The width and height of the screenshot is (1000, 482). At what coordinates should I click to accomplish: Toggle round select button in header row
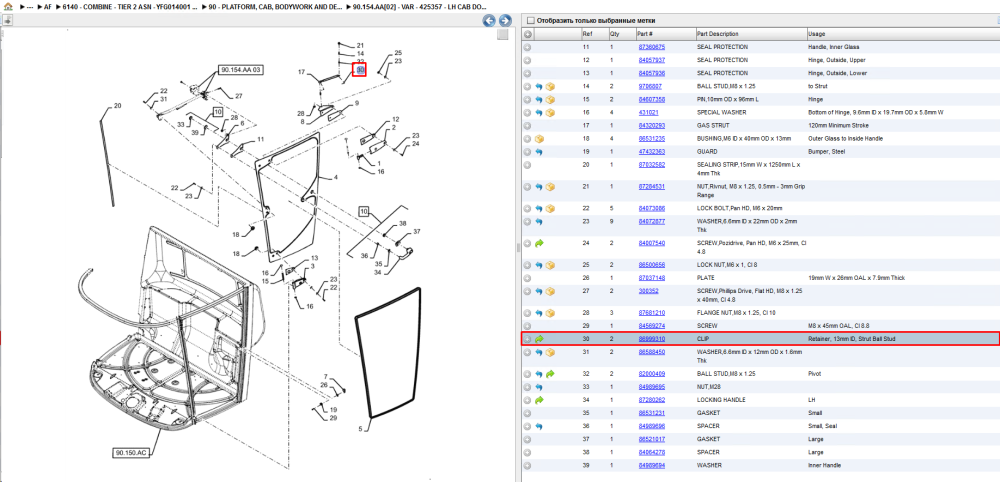pyautogui.click(x=528, y=34)
